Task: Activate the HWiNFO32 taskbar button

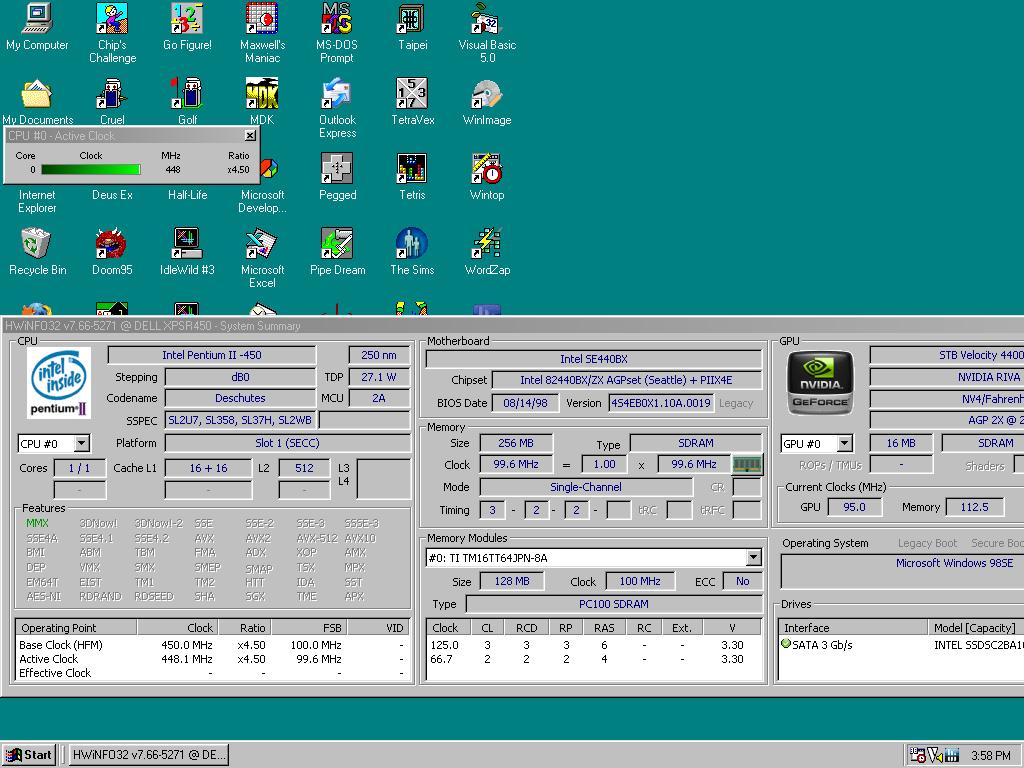Action: (x=148, y=755)
